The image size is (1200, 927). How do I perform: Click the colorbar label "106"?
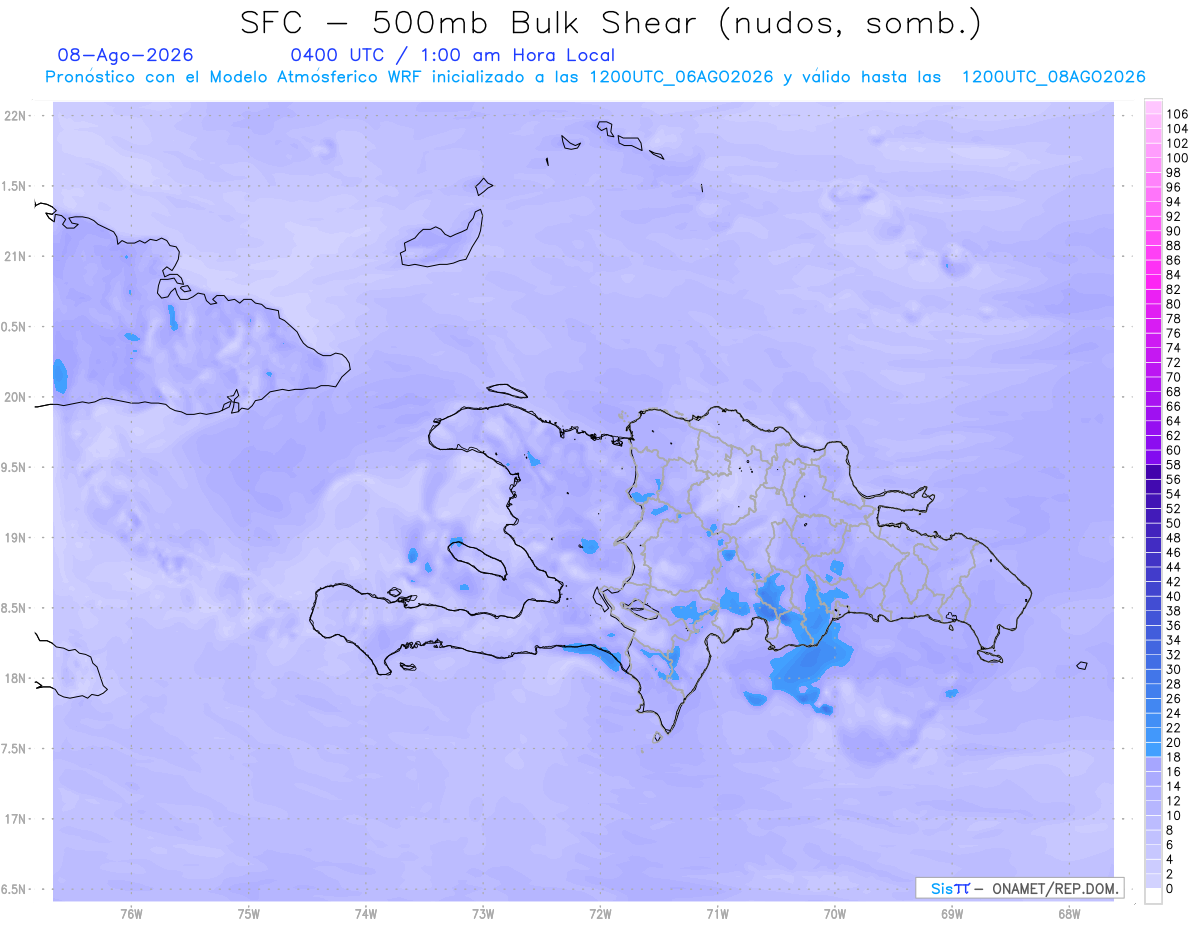coord(1177,115)
